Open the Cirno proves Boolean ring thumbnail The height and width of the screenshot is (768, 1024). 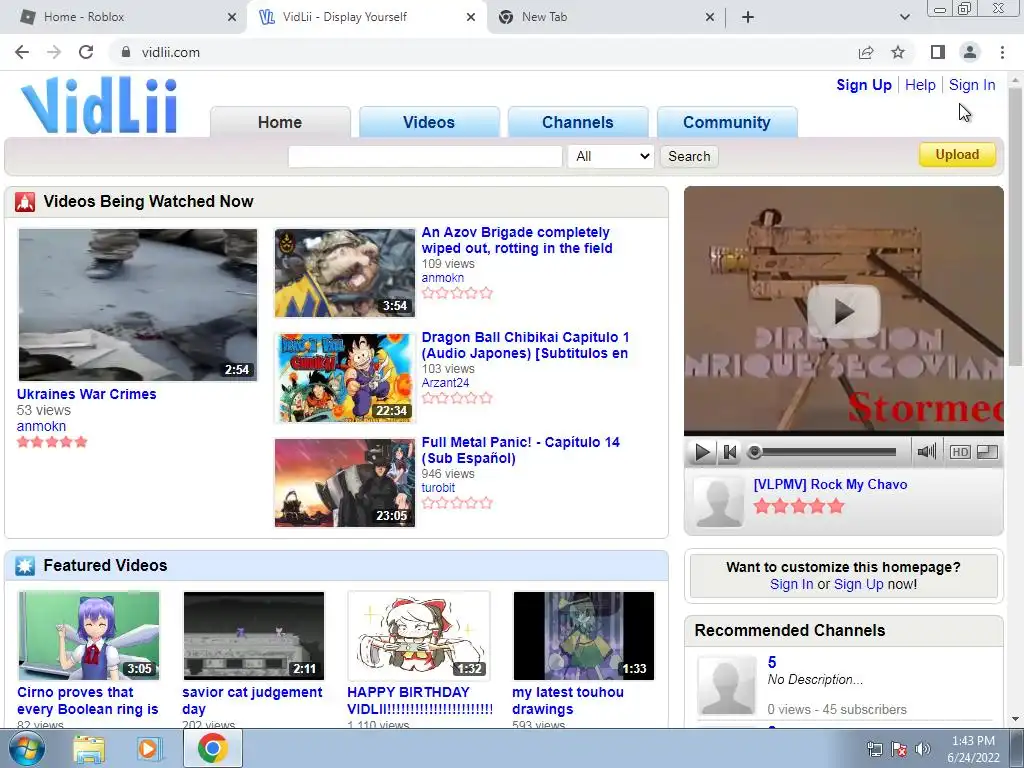(x=89, y=635)
